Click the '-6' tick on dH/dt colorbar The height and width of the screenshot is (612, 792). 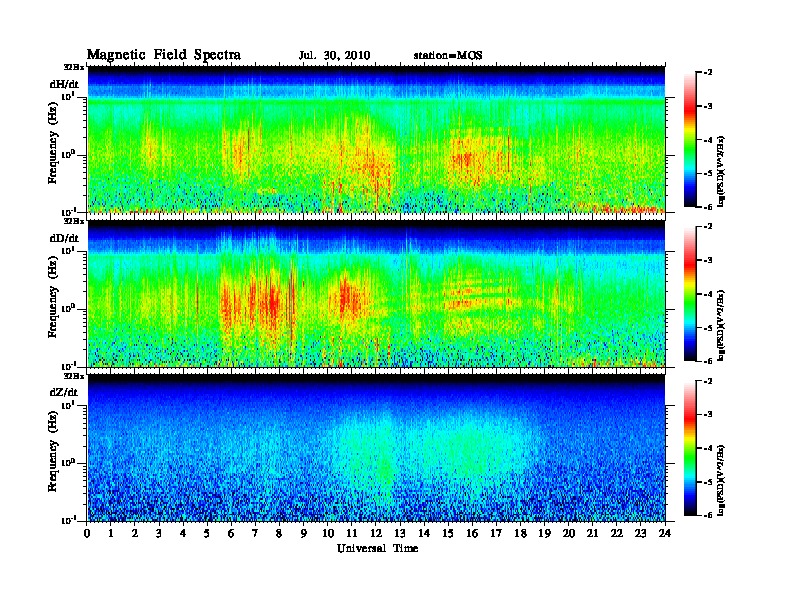[708, 207]
